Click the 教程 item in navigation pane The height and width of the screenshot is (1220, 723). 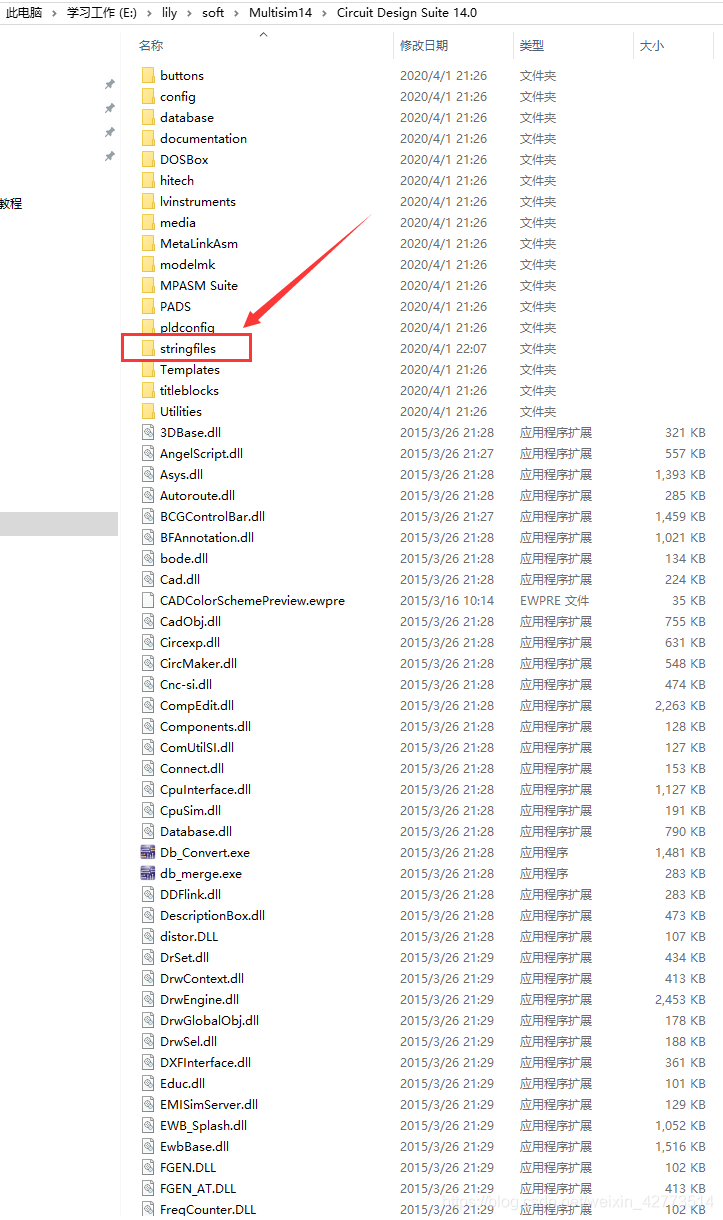pyautogui.click(x=11, y=203)
